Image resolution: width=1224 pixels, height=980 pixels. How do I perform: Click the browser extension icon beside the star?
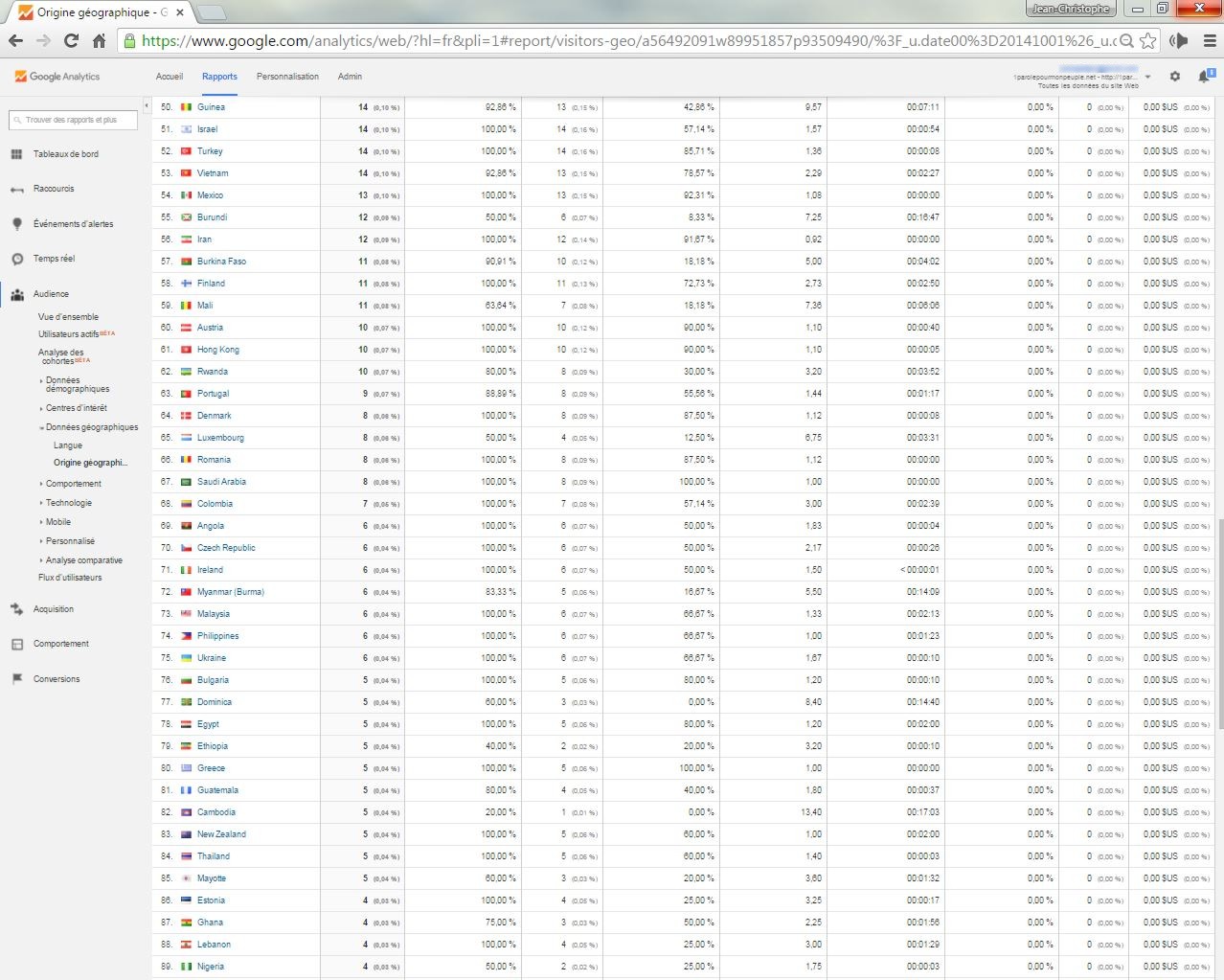tap(1179, 40)
